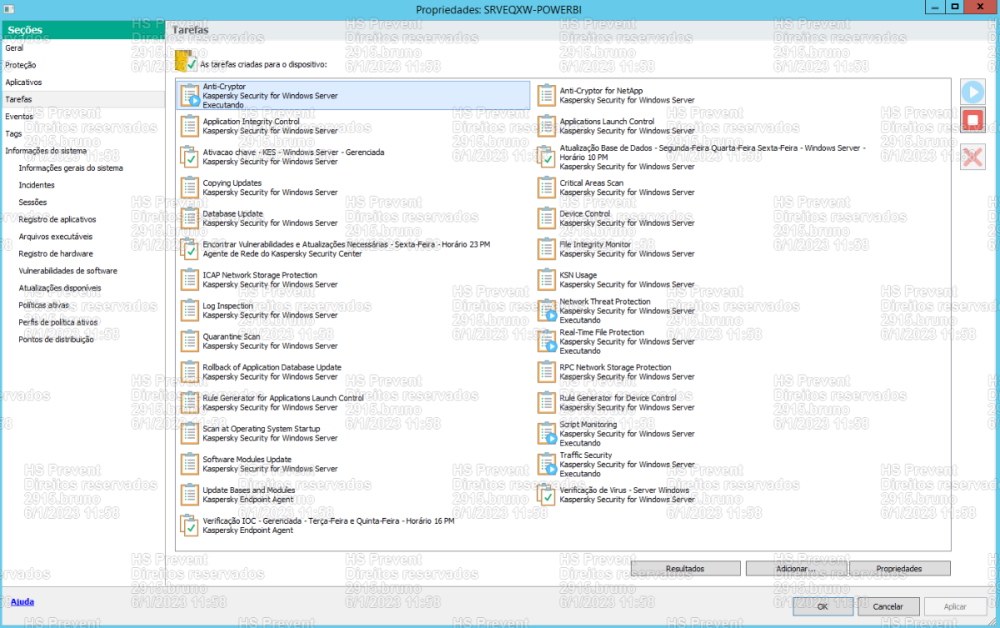The width and height of the screenshot is (1000, 628).
Task: Click the Cancelar button
Action: tap(888, 606)
